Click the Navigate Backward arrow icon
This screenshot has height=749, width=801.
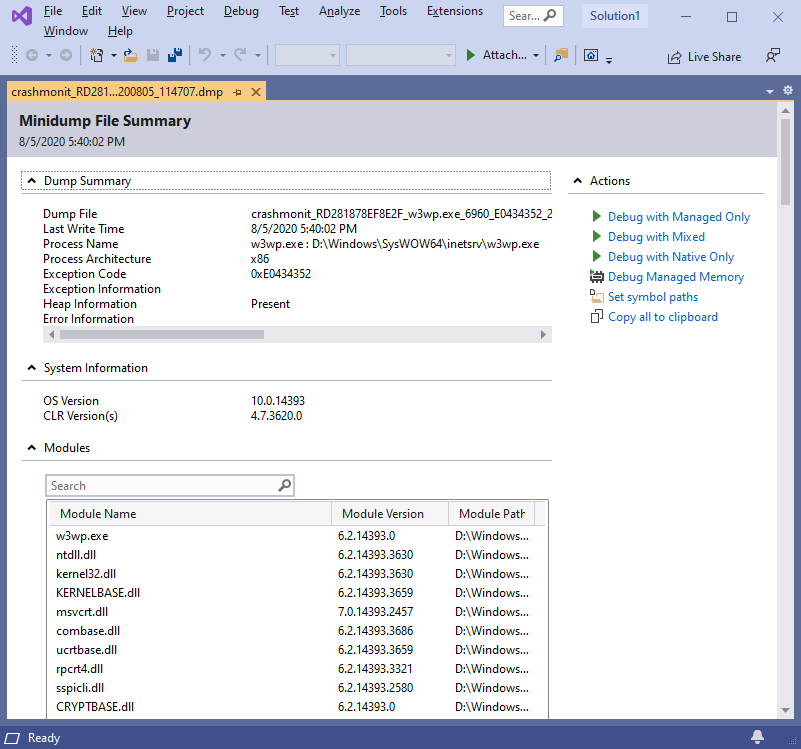pos(31,56)
